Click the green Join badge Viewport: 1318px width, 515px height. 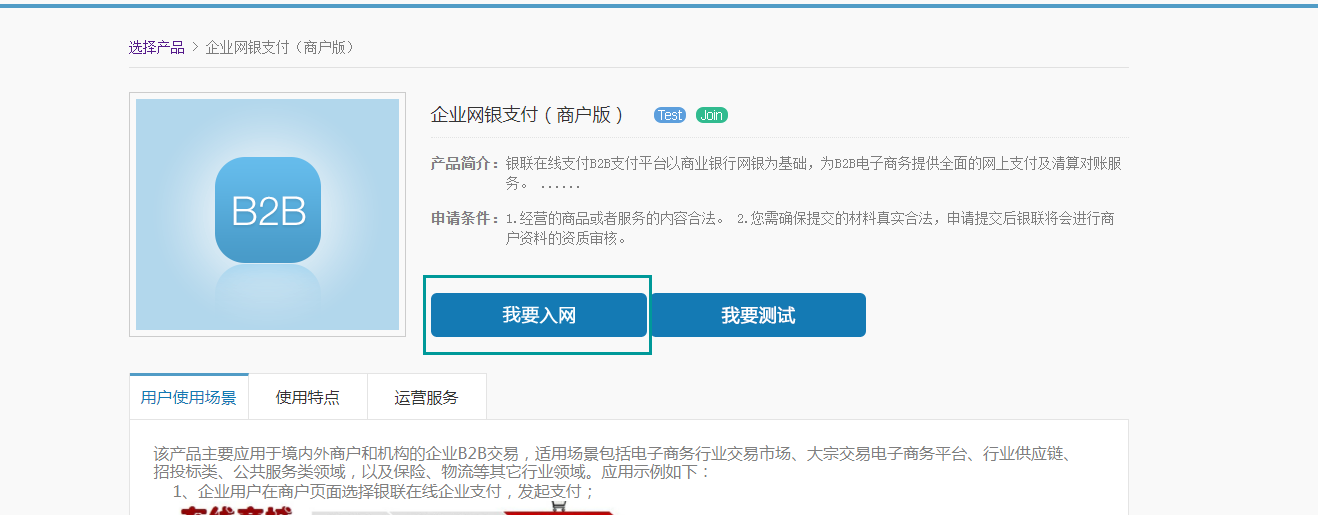tap(712, 115)
